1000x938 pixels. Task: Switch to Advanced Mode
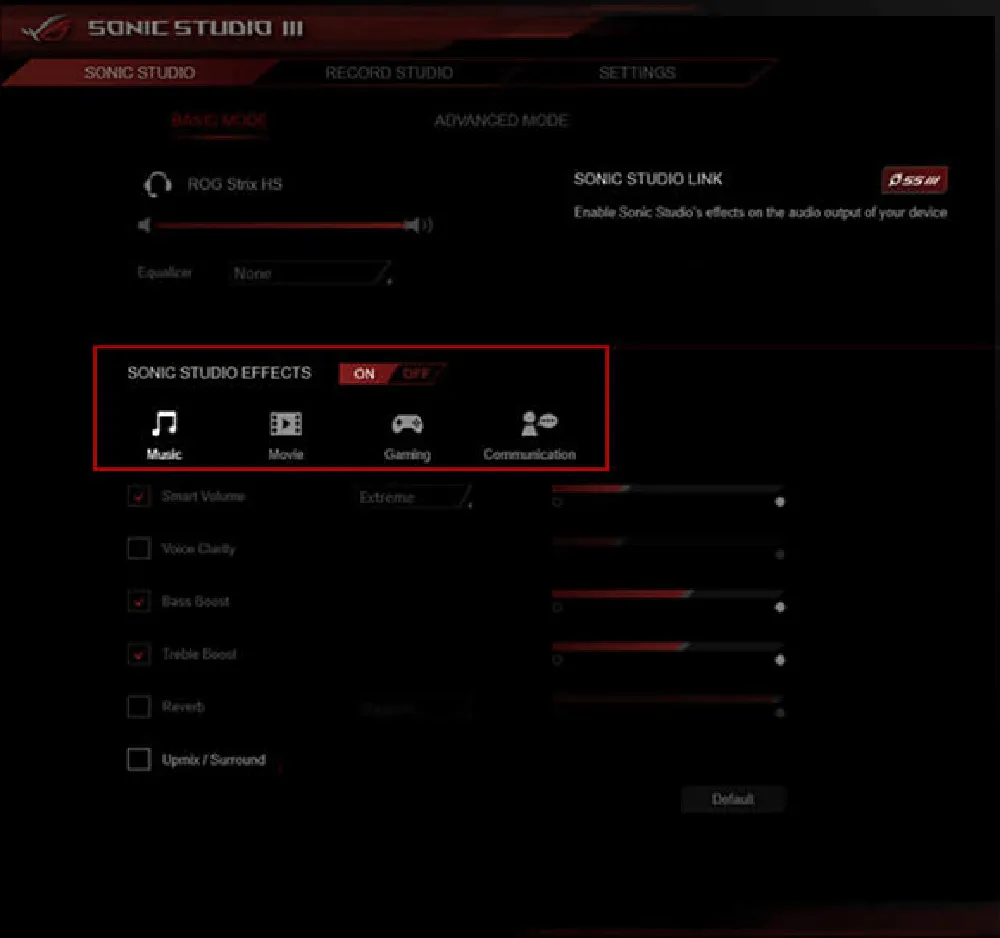(x=501, y=120)
